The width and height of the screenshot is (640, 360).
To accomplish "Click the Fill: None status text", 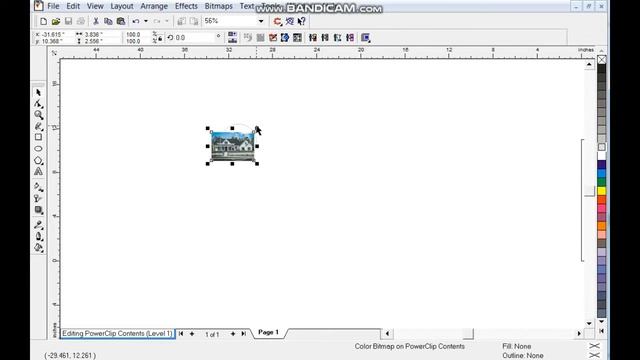I will click(x=516, y=346).
